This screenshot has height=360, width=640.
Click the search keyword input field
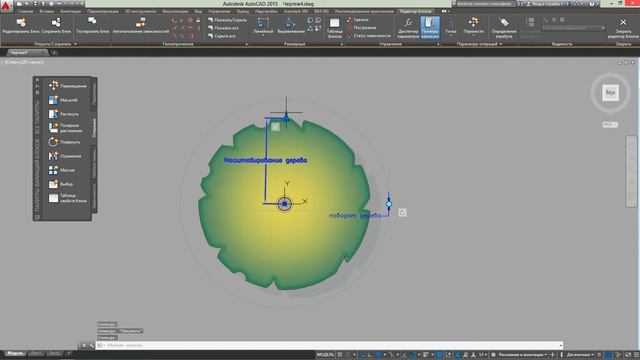click(484, 4)
